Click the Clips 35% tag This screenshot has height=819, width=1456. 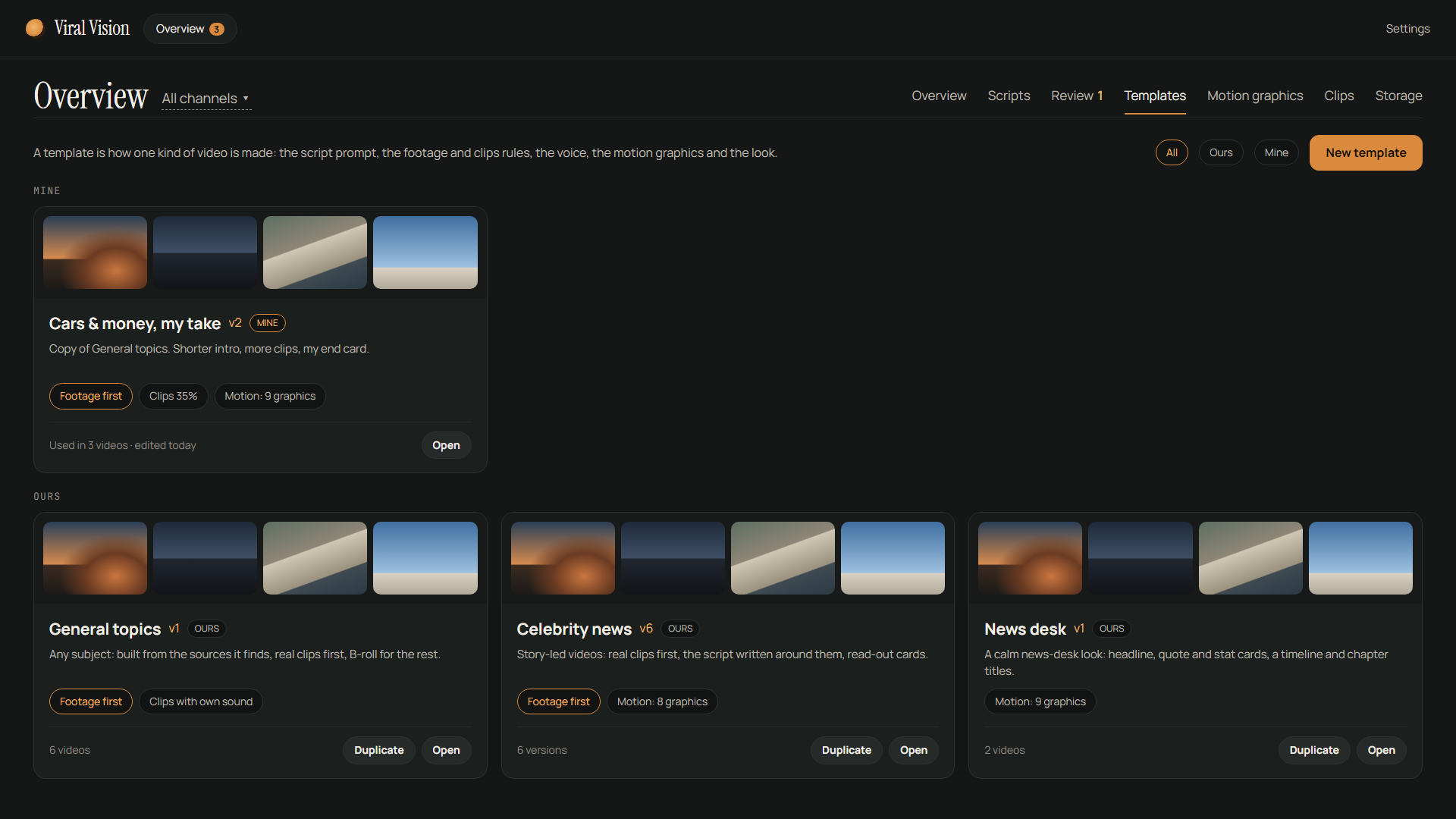(x=173, y=396)
